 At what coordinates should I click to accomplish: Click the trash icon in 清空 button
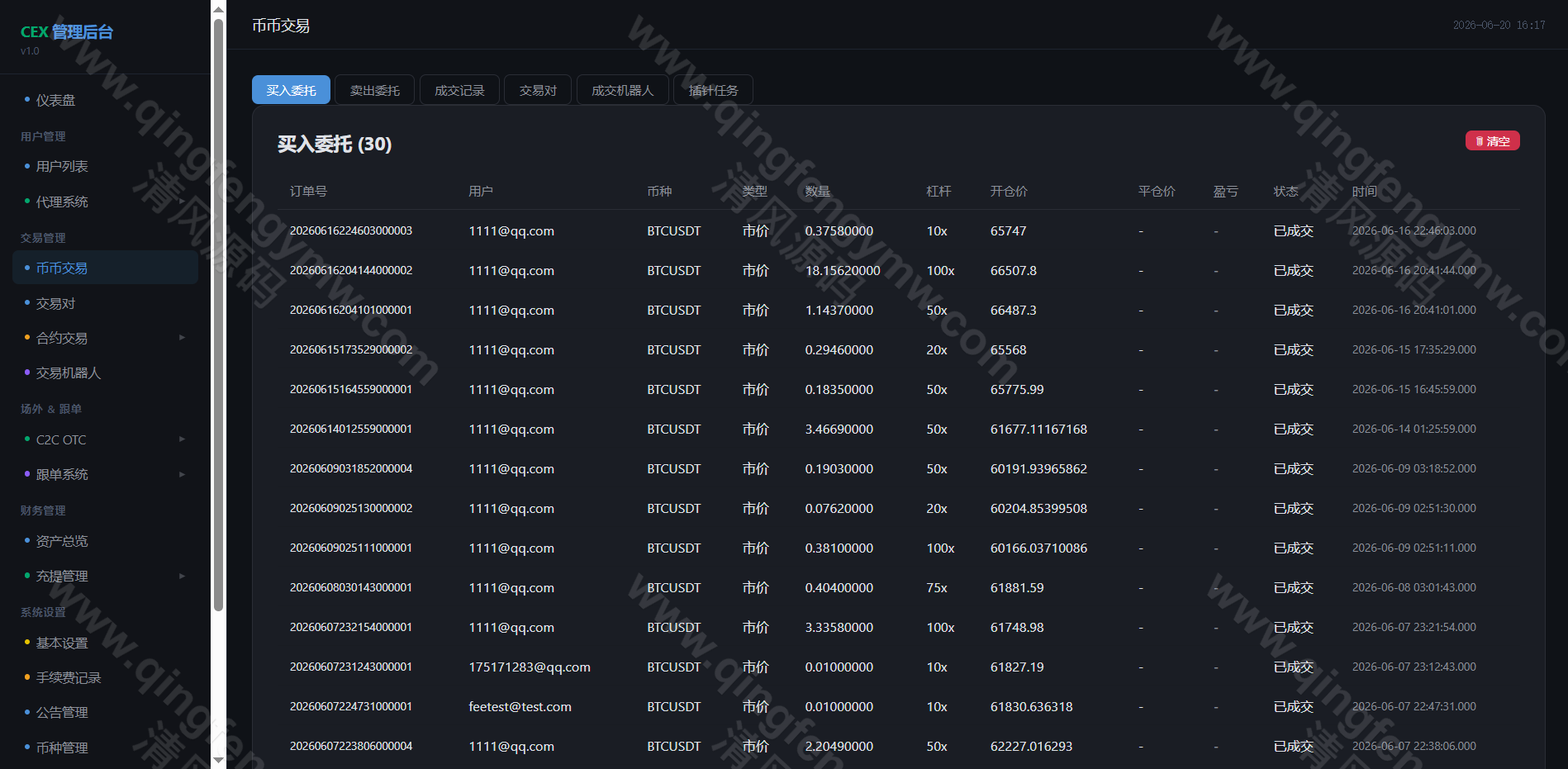point(1480,141)
